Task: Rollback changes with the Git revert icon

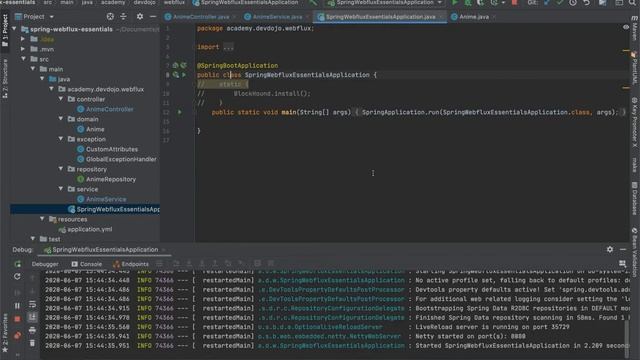Action: pyautogui.click(x=587, y=2)
